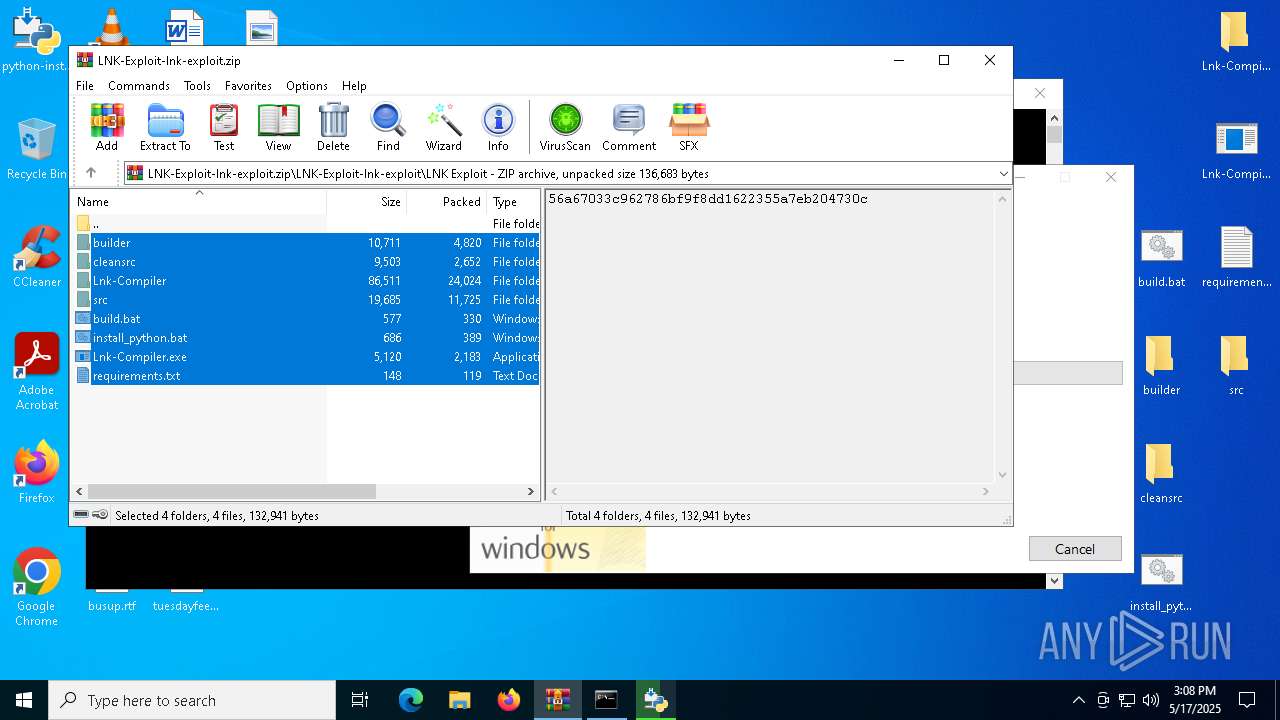Select the builder folder in archive
Viewport: 1280px width, 720px height.
(x=306, y=243)
